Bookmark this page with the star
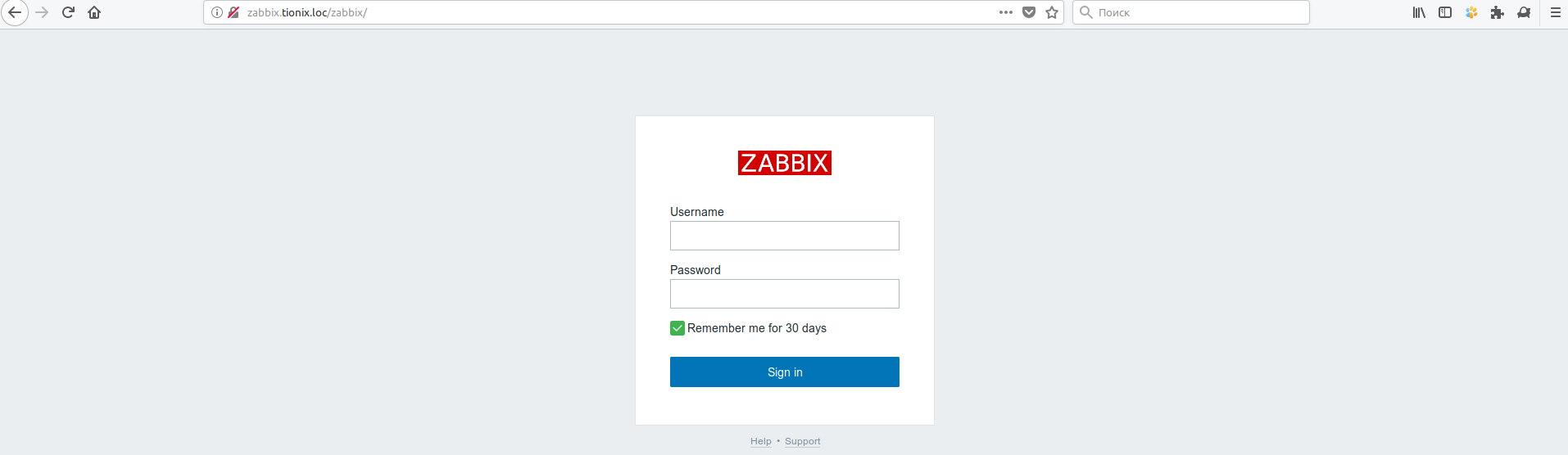 tap(1052, 12)
